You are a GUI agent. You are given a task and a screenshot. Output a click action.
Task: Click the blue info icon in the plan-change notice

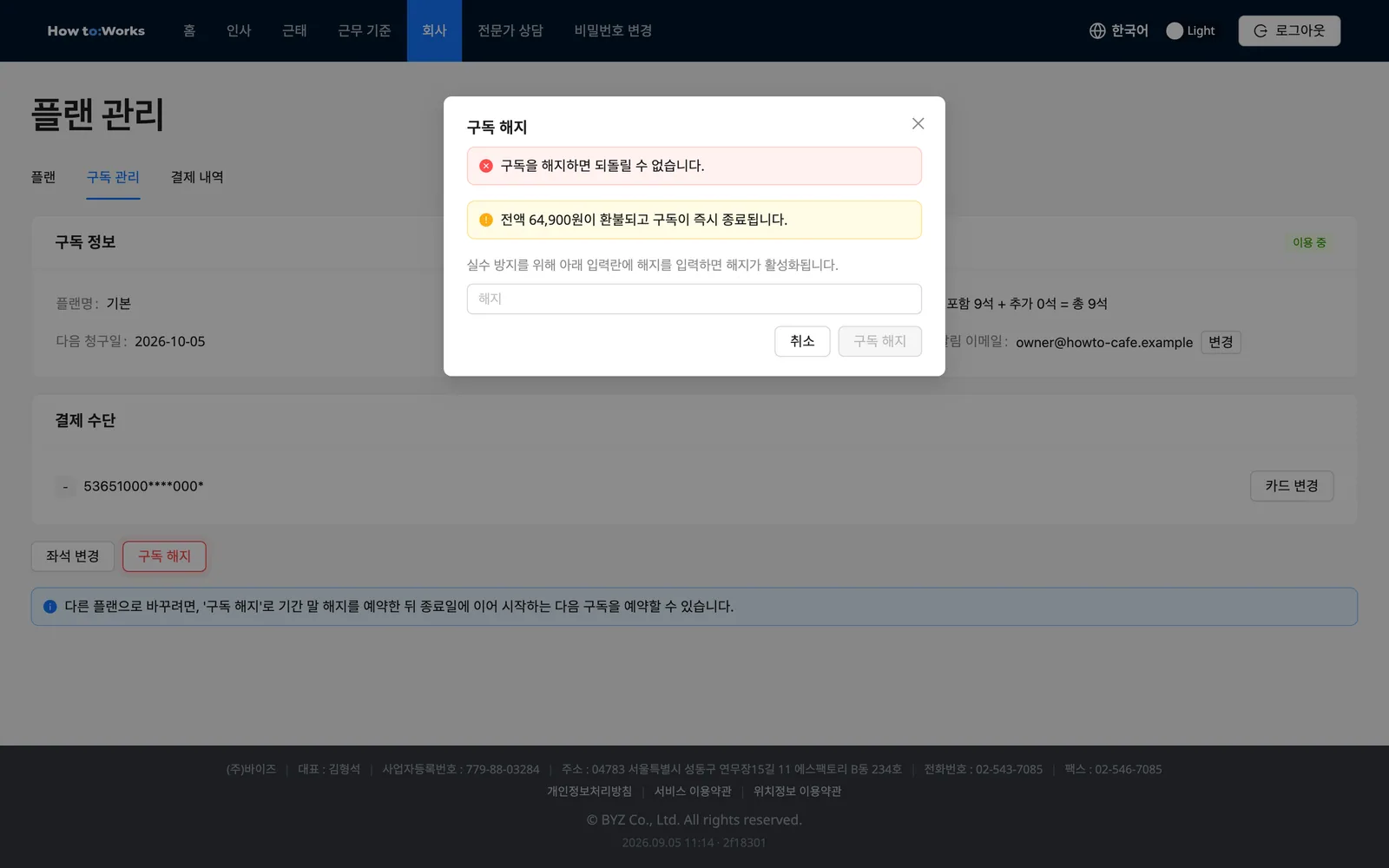pos(50,607)
